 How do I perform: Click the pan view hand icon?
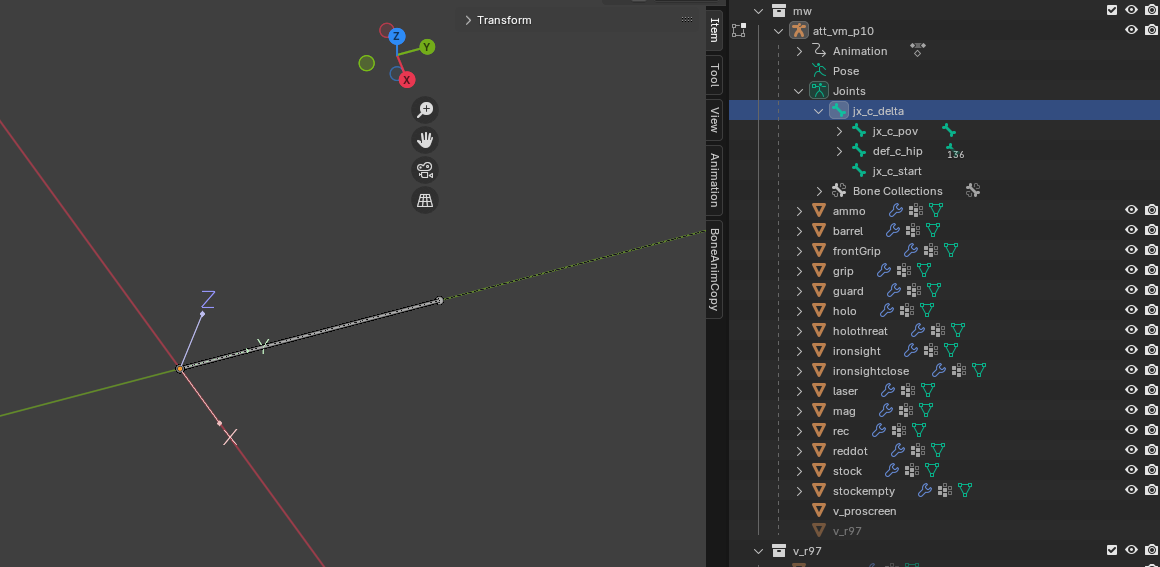click(x=425, y=140)
